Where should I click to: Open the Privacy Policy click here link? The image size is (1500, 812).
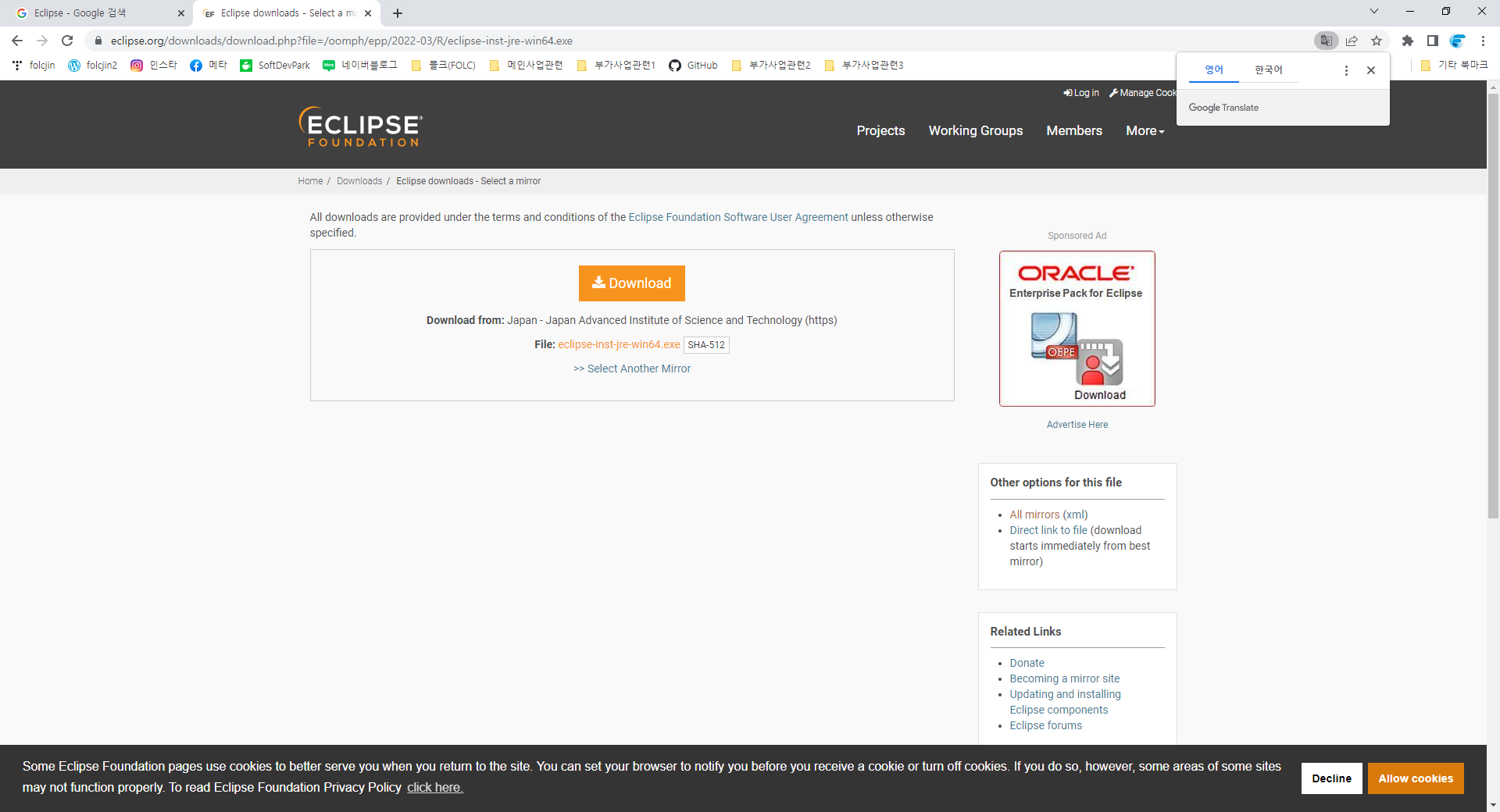pyautogui.click(x=435, y=787)
